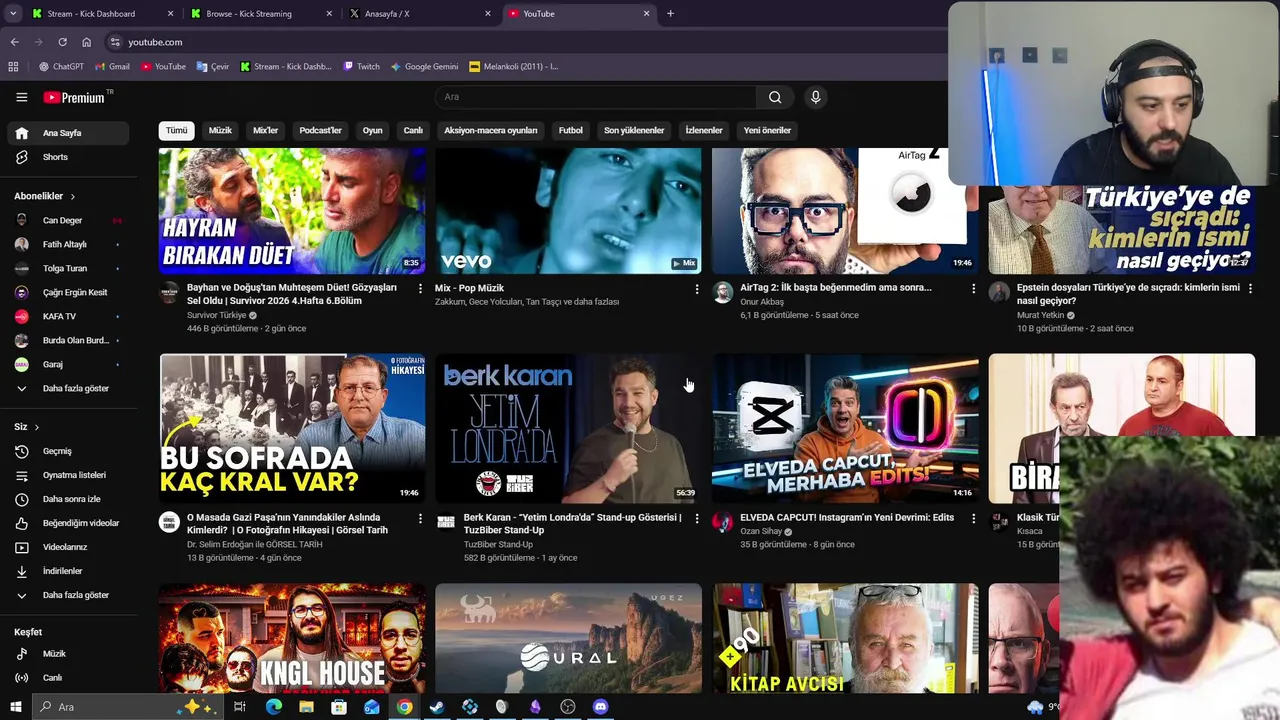
Task: Open more options for ELVEDA CAPCUT video
Action: pos(973,519)
